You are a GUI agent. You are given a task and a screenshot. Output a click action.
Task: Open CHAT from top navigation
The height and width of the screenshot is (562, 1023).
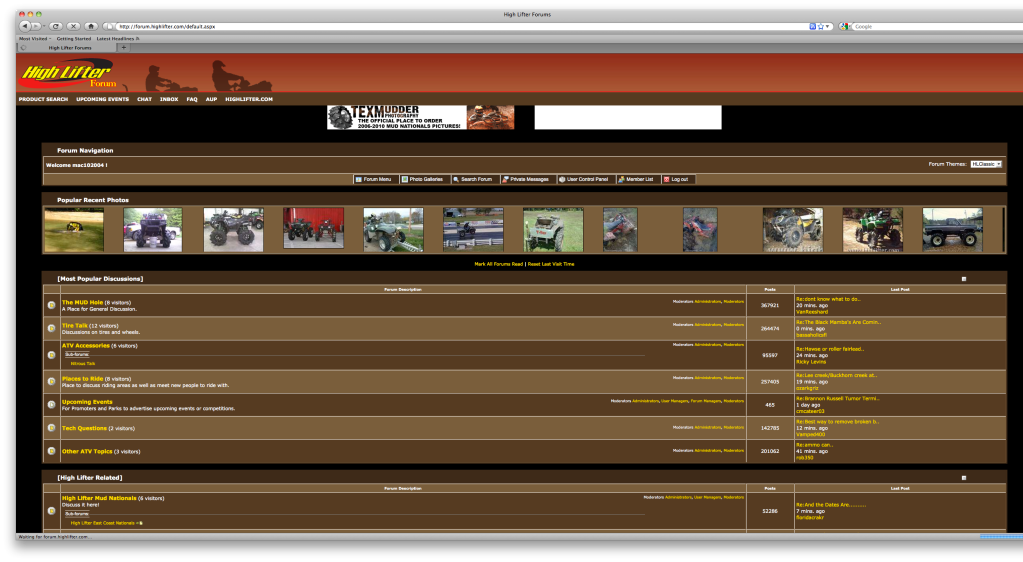pyautogui.click(x=144, y=99)
